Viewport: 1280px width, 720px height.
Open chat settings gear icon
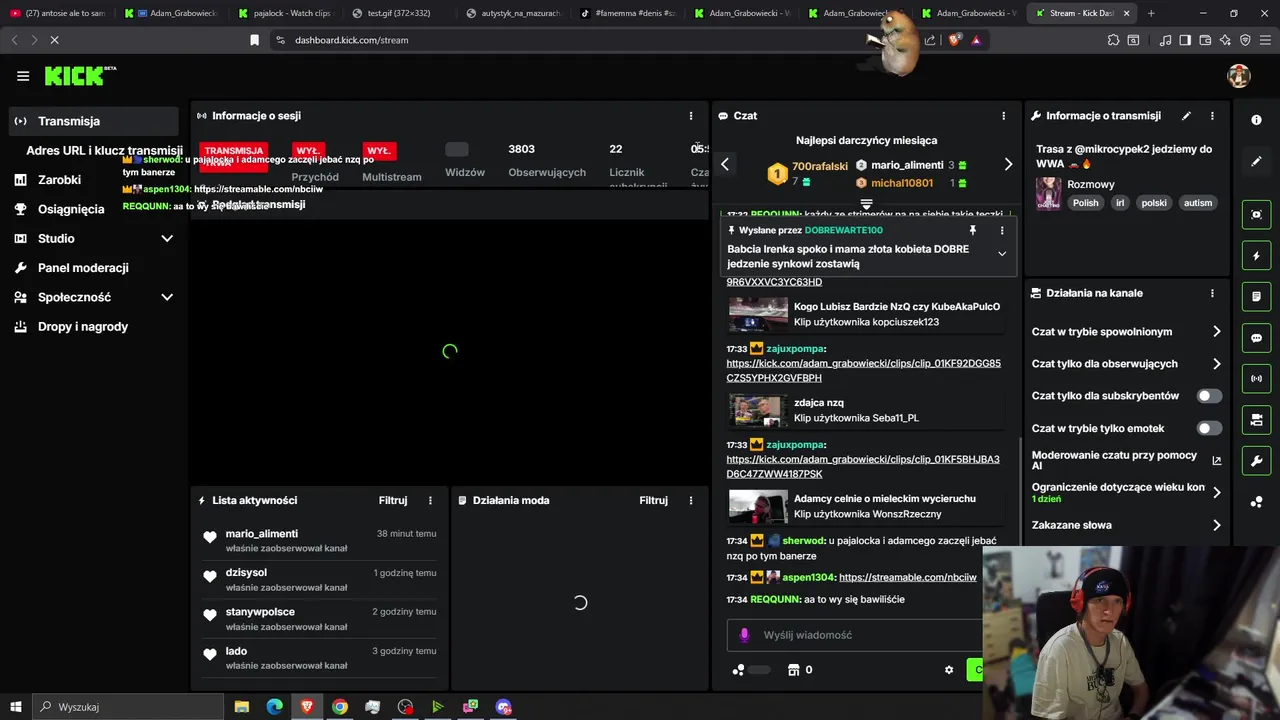949,670
